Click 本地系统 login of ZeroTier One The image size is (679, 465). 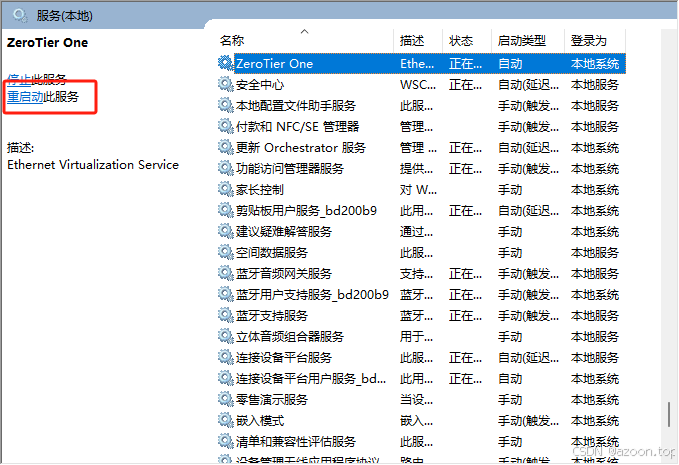coord(595,64)
